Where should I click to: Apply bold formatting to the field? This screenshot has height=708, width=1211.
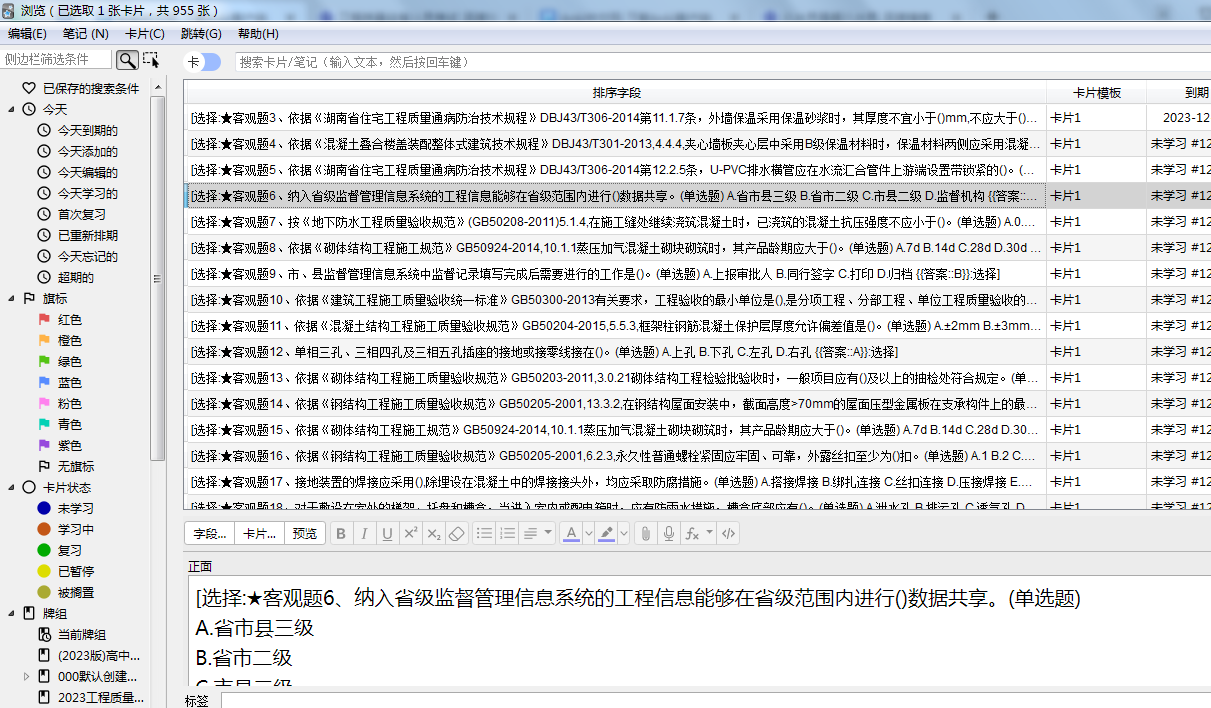[341, 534]
